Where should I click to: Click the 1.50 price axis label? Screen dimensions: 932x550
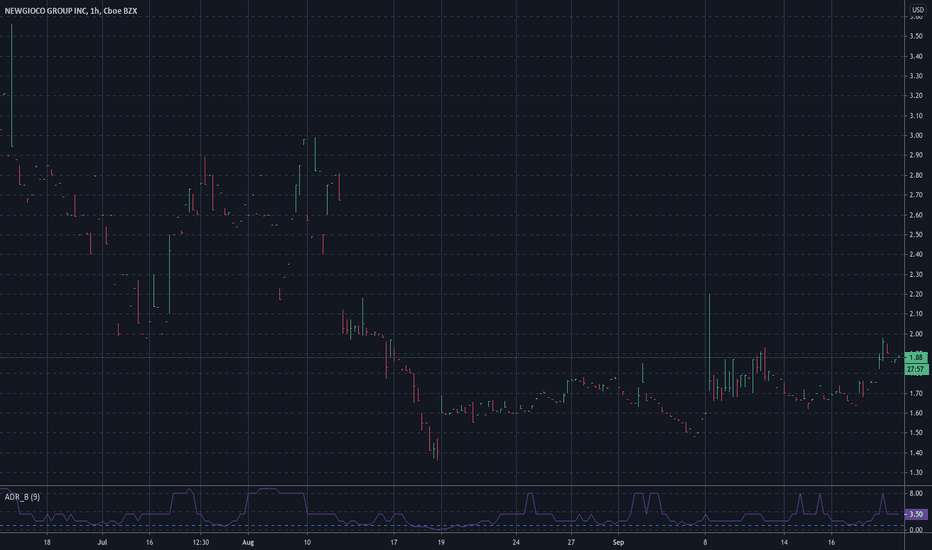(916, 433)
